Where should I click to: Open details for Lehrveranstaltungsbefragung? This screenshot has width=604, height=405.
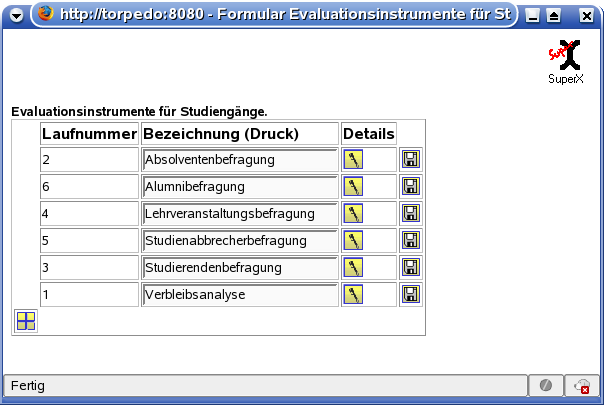pos(353,213)
